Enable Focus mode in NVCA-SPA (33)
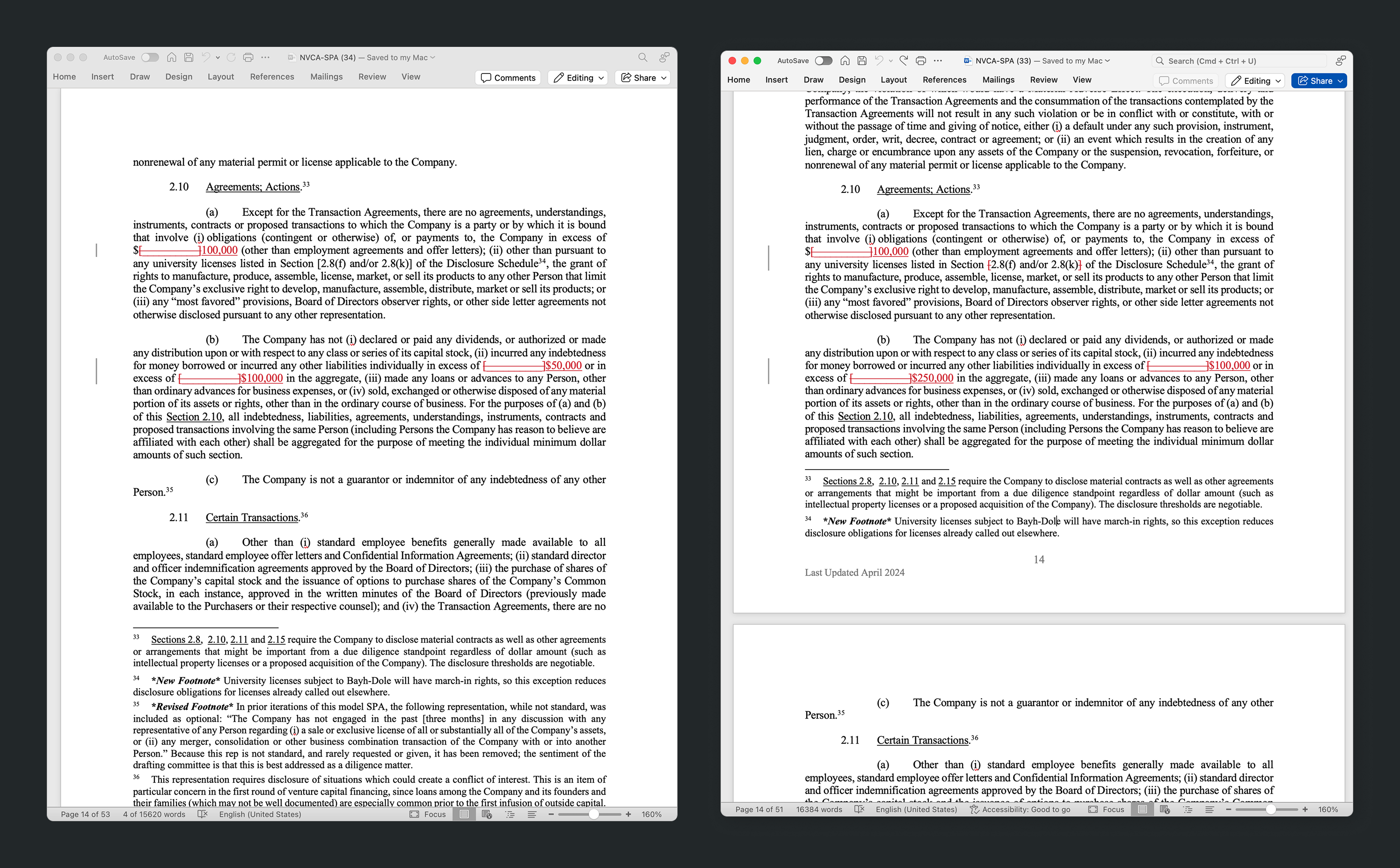 (x=1106, y=809)
